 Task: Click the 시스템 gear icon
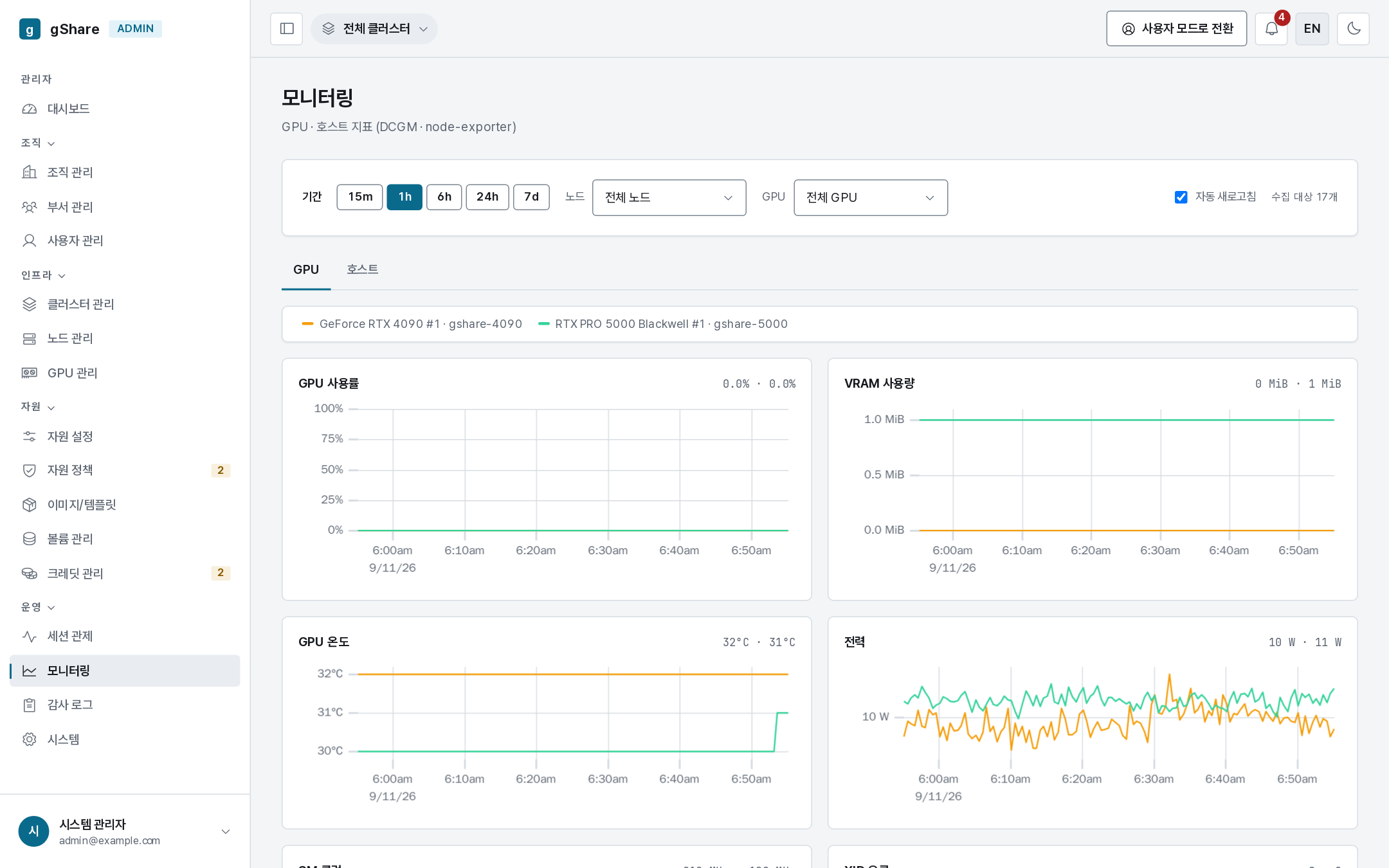point(30,739)
